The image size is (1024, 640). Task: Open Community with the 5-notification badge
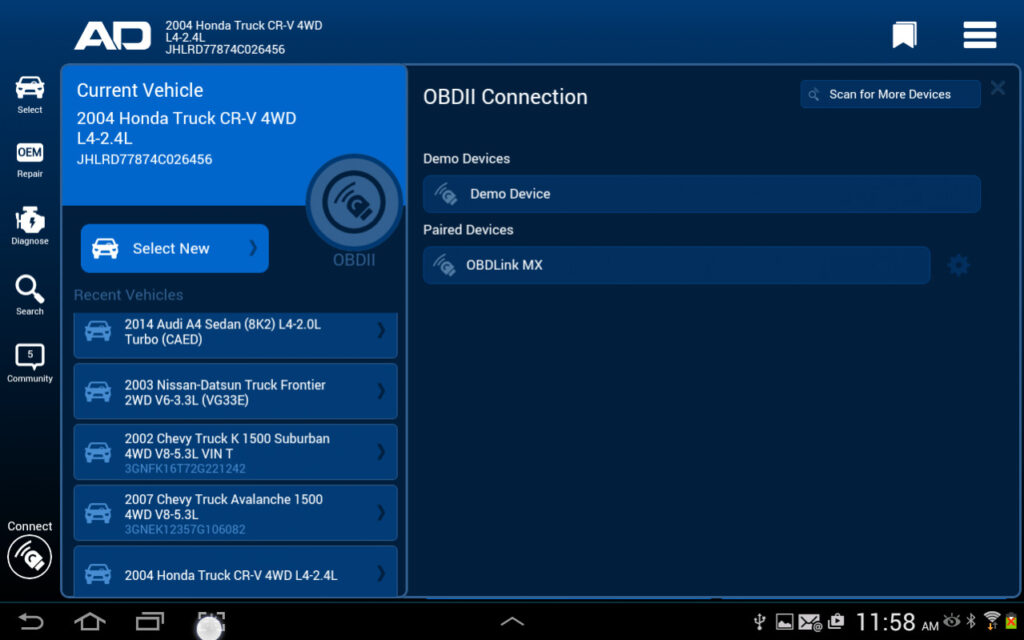[x=29, y=360]
